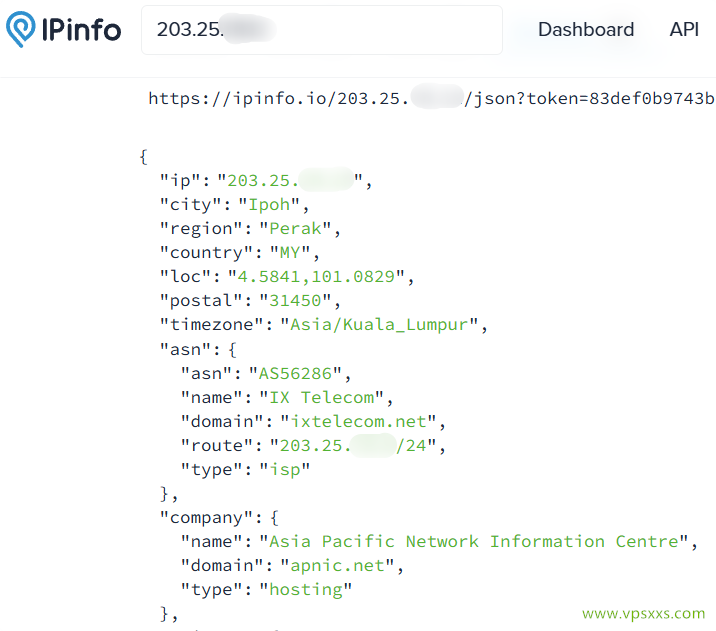Select the region value "Perak"
716x631 pixels.
coord(295,228)
